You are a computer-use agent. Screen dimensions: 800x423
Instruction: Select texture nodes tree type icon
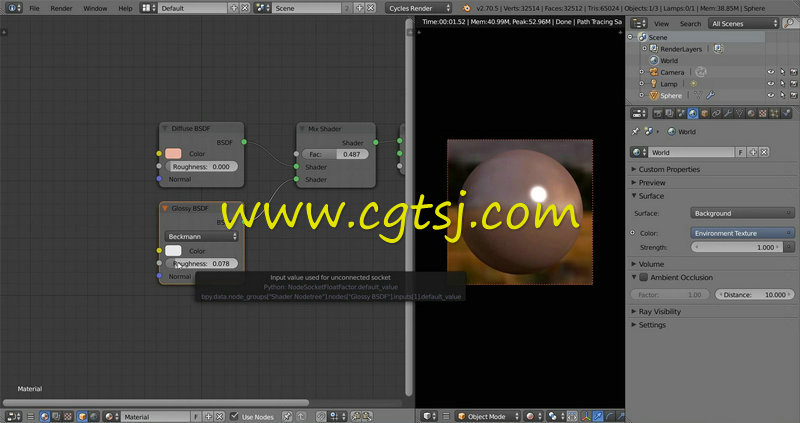coord(68,416)
